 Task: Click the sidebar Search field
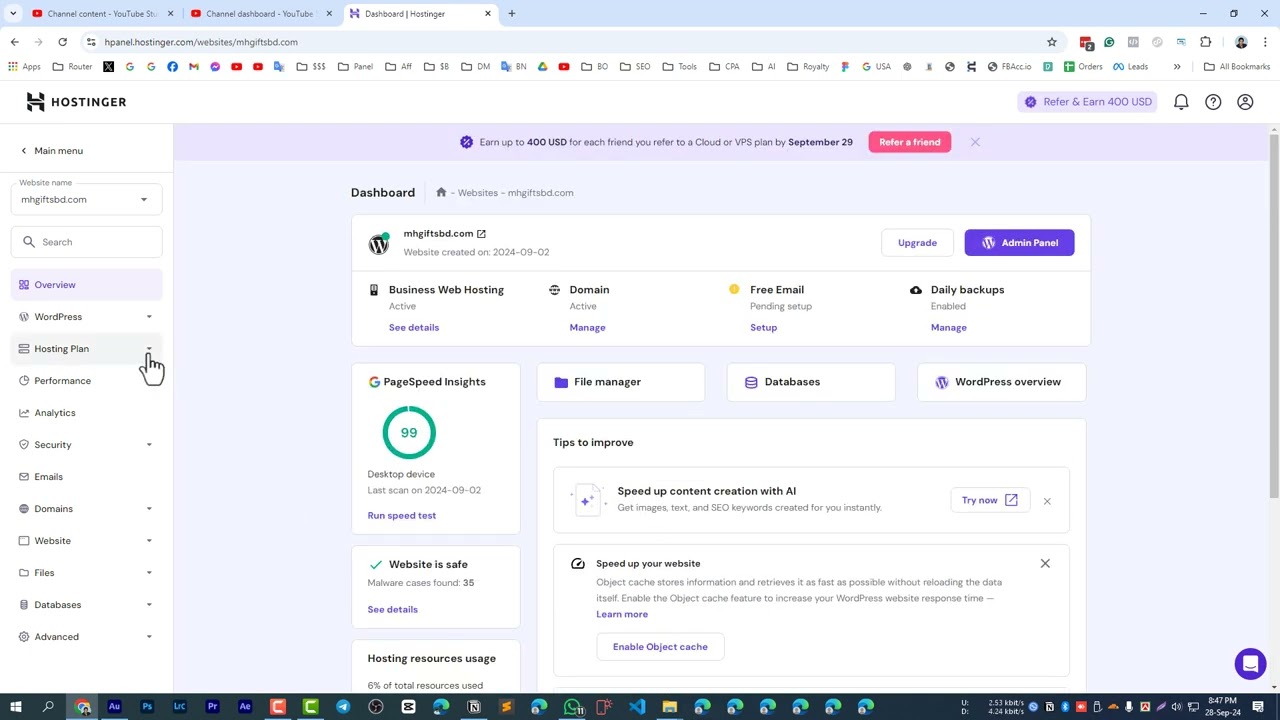coord(86,242)
